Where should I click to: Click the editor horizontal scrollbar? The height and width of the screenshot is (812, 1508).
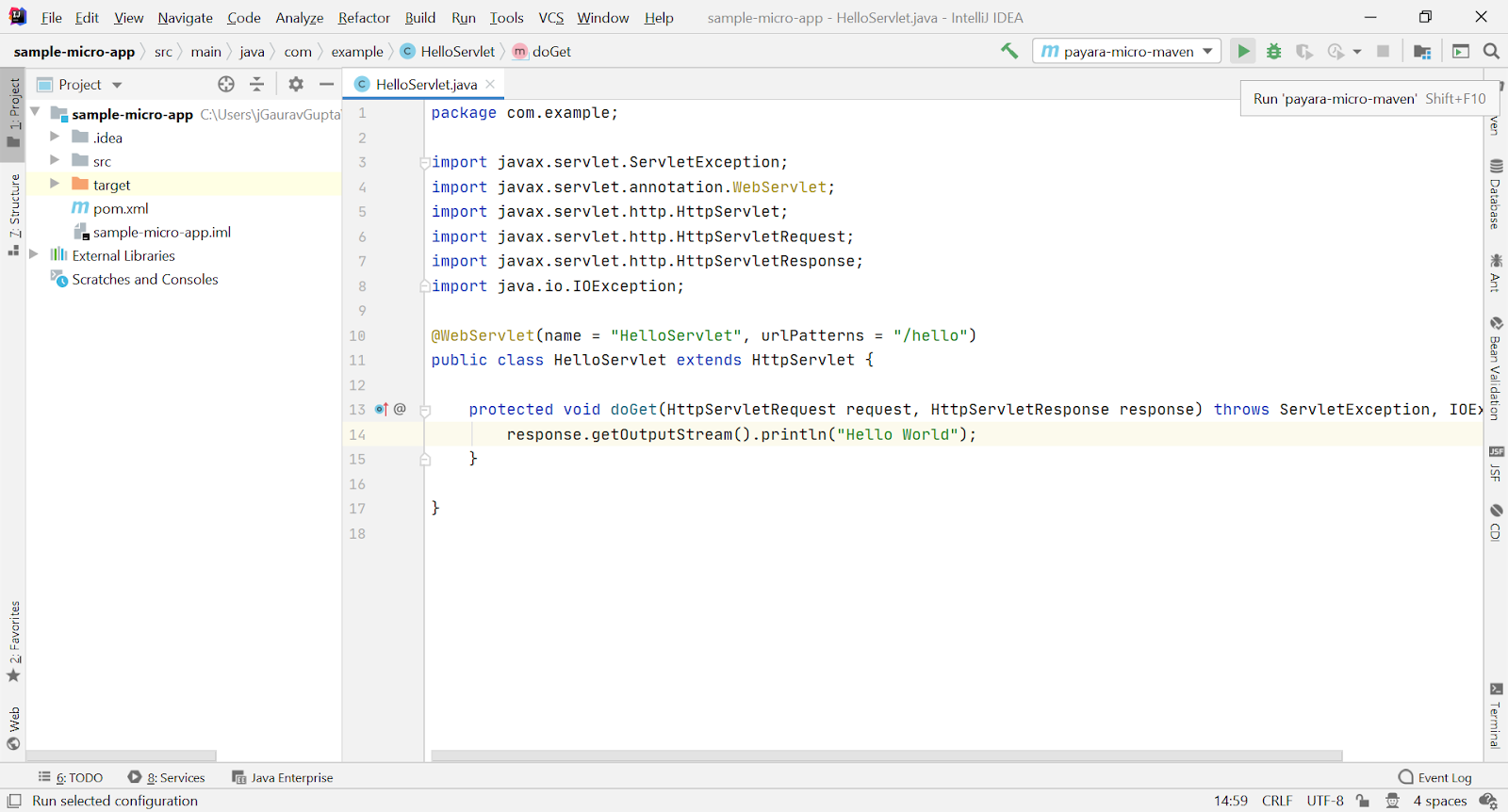coord(886,755)
